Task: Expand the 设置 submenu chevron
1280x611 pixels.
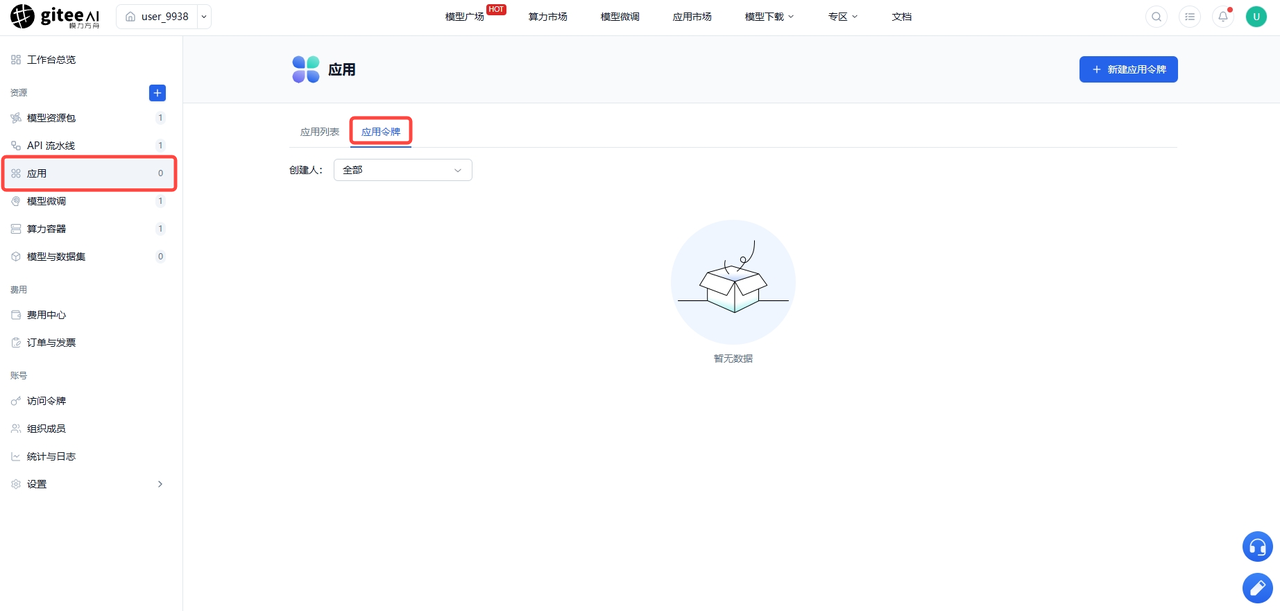Action: (160, 484)
